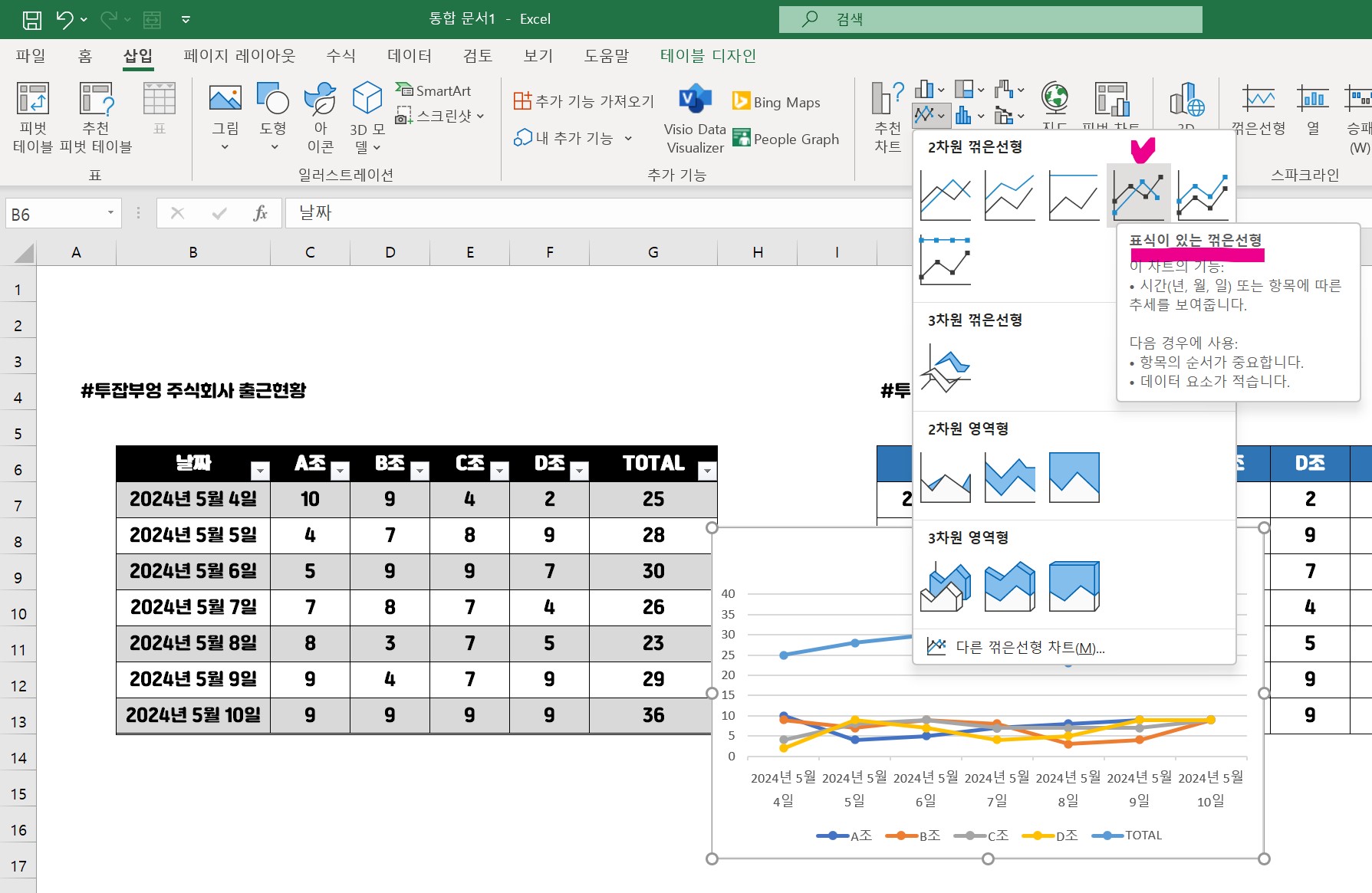
Task: Click 추가 기능 가져오기 button
Action: pos(584,101)
